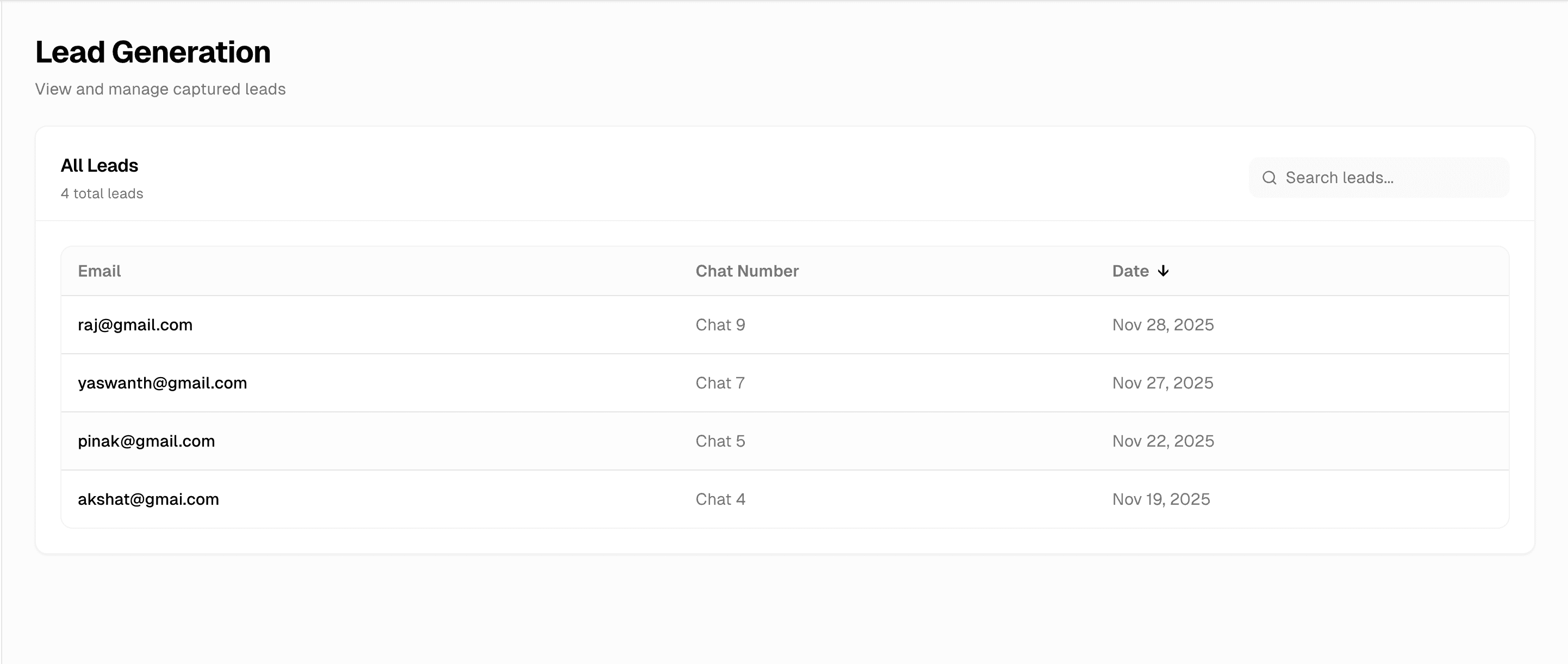Select the raj@gmail.com lead email
This screenshot has height=664, width=1568.
pyautogui.click(x=135, y=325)
